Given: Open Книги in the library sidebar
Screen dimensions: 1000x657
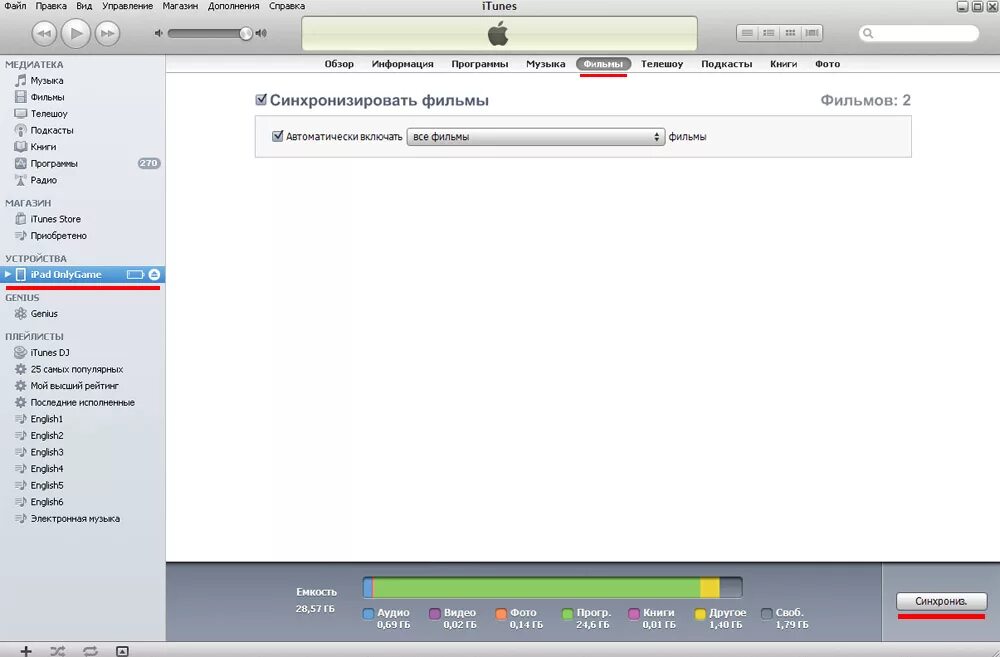Looking at the screenshot, I should click(83, 147).
